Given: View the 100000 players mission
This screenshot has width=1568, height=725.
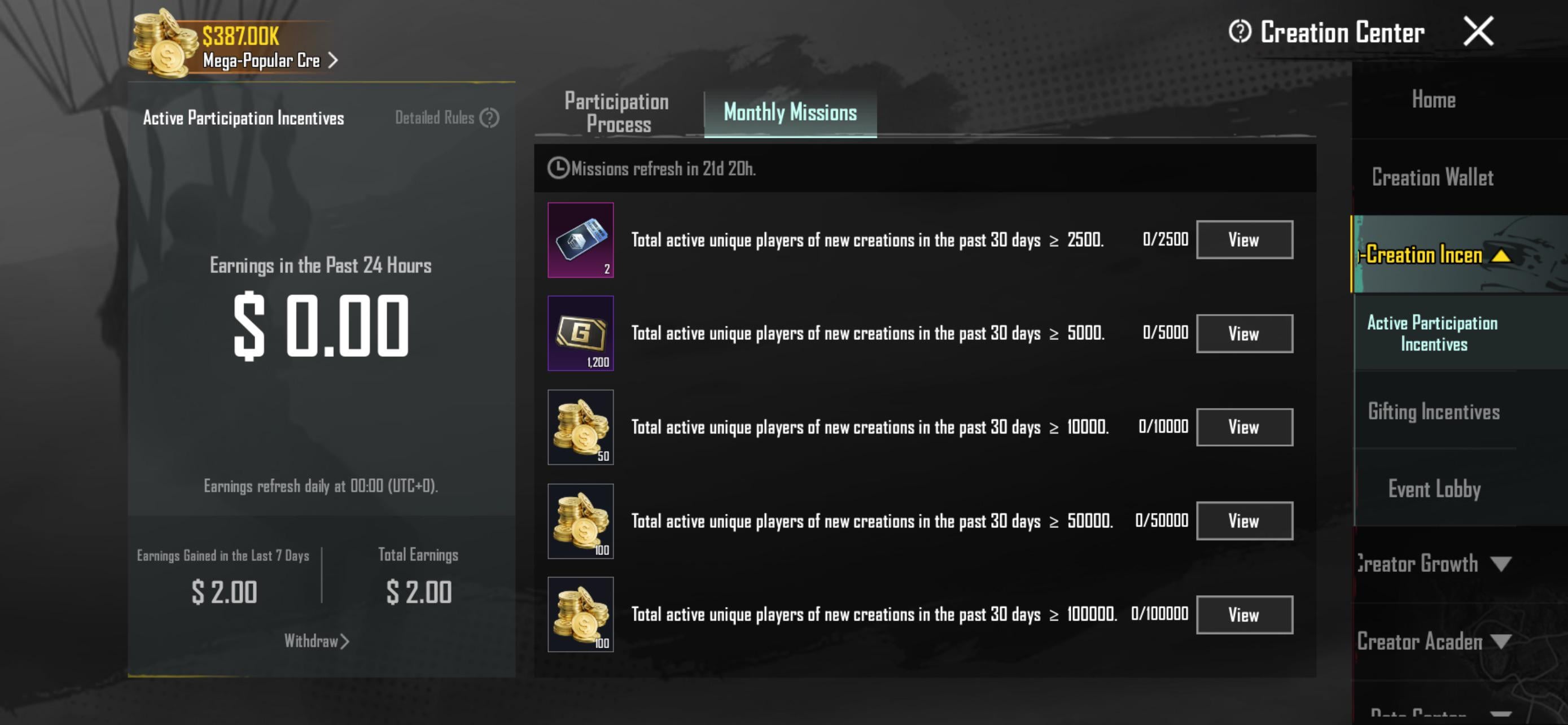Looking at the screenshot, I should (x=1244, y=614).
